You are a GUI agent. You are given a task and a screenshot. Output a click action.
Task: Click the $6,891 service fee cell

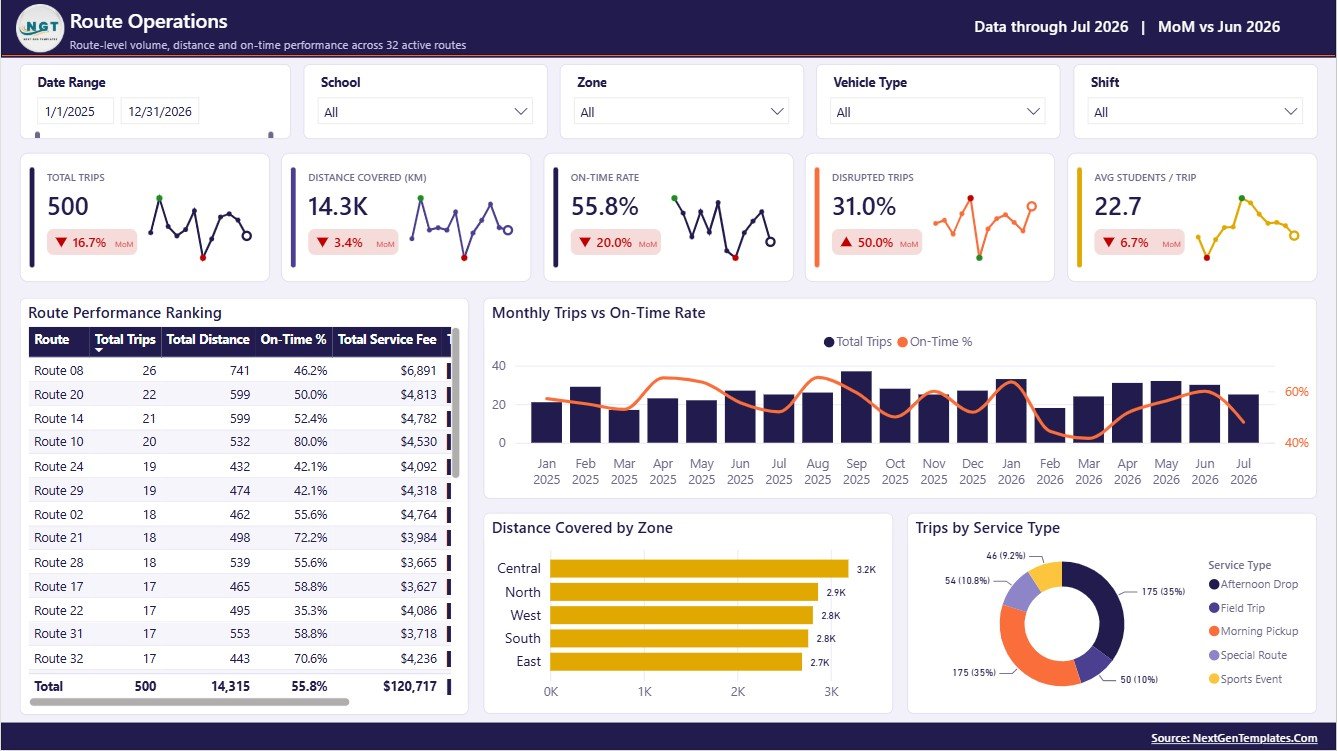coord(418,371)
